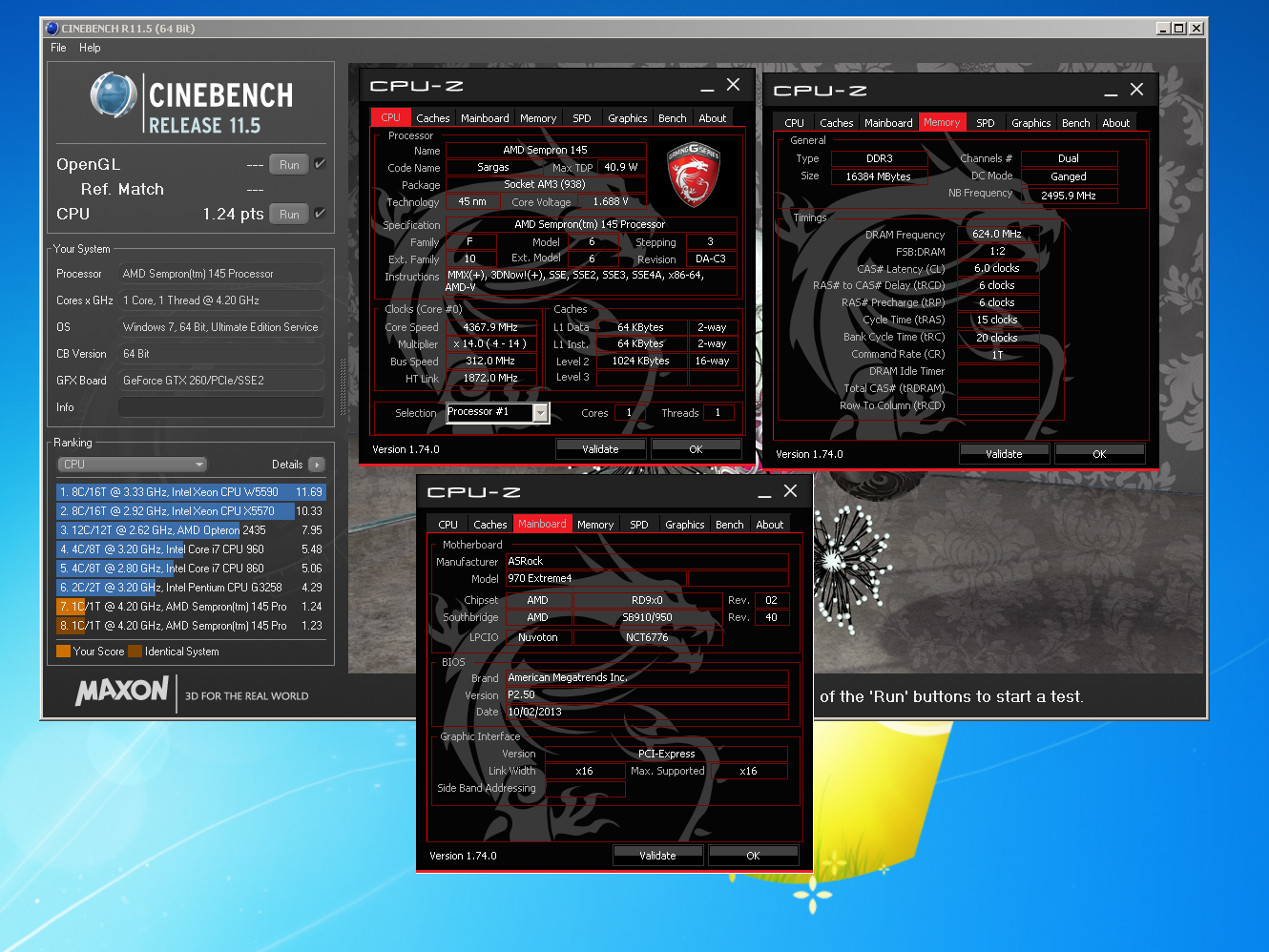Open the Cinebench Help menu

tap(90, 48)
